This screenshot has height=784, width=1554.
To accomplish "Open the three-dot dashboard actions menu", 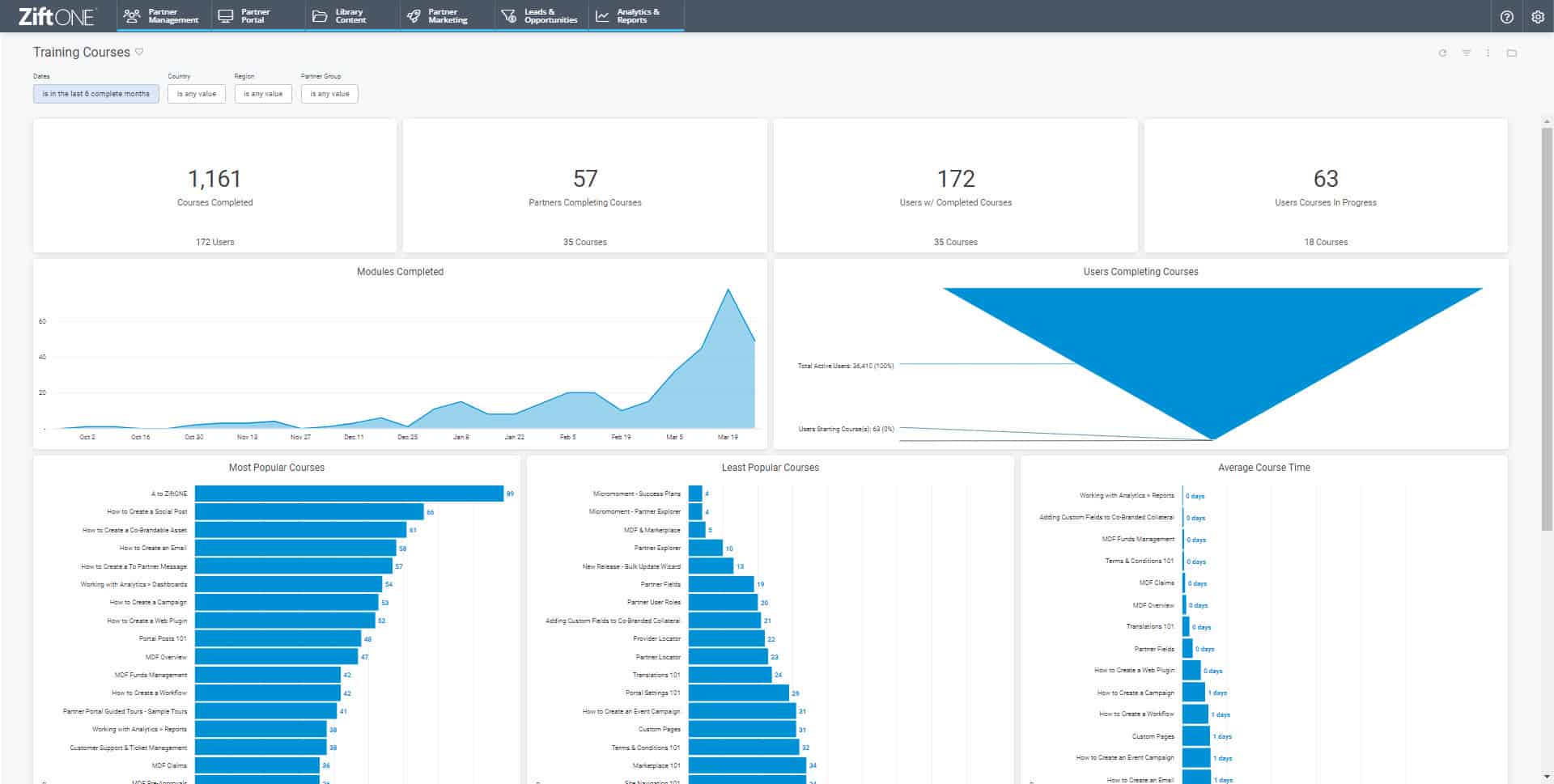I will (1488, 53).
